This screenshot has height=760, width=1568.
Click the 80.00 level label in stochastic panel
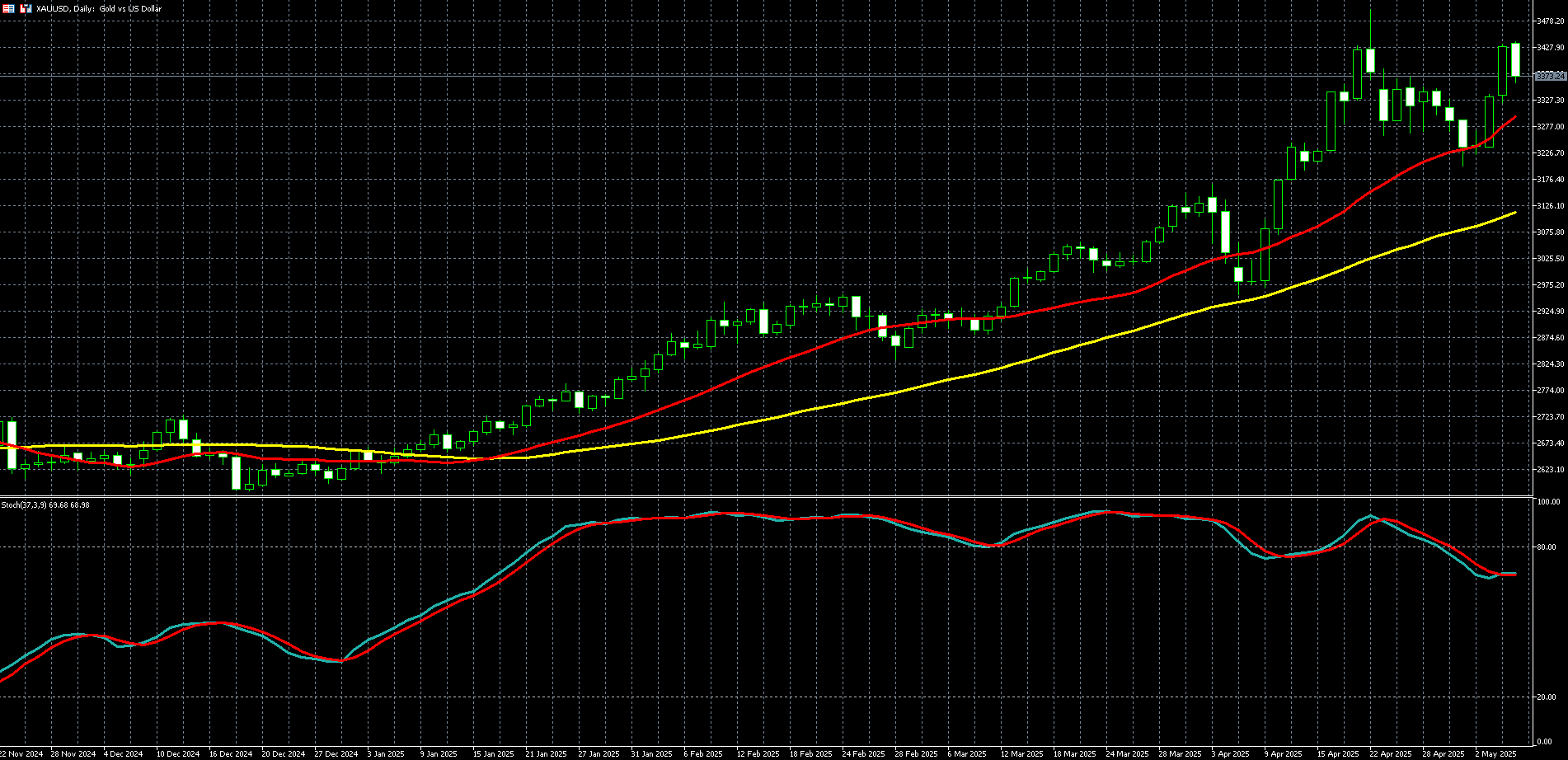click(1547, 547)
